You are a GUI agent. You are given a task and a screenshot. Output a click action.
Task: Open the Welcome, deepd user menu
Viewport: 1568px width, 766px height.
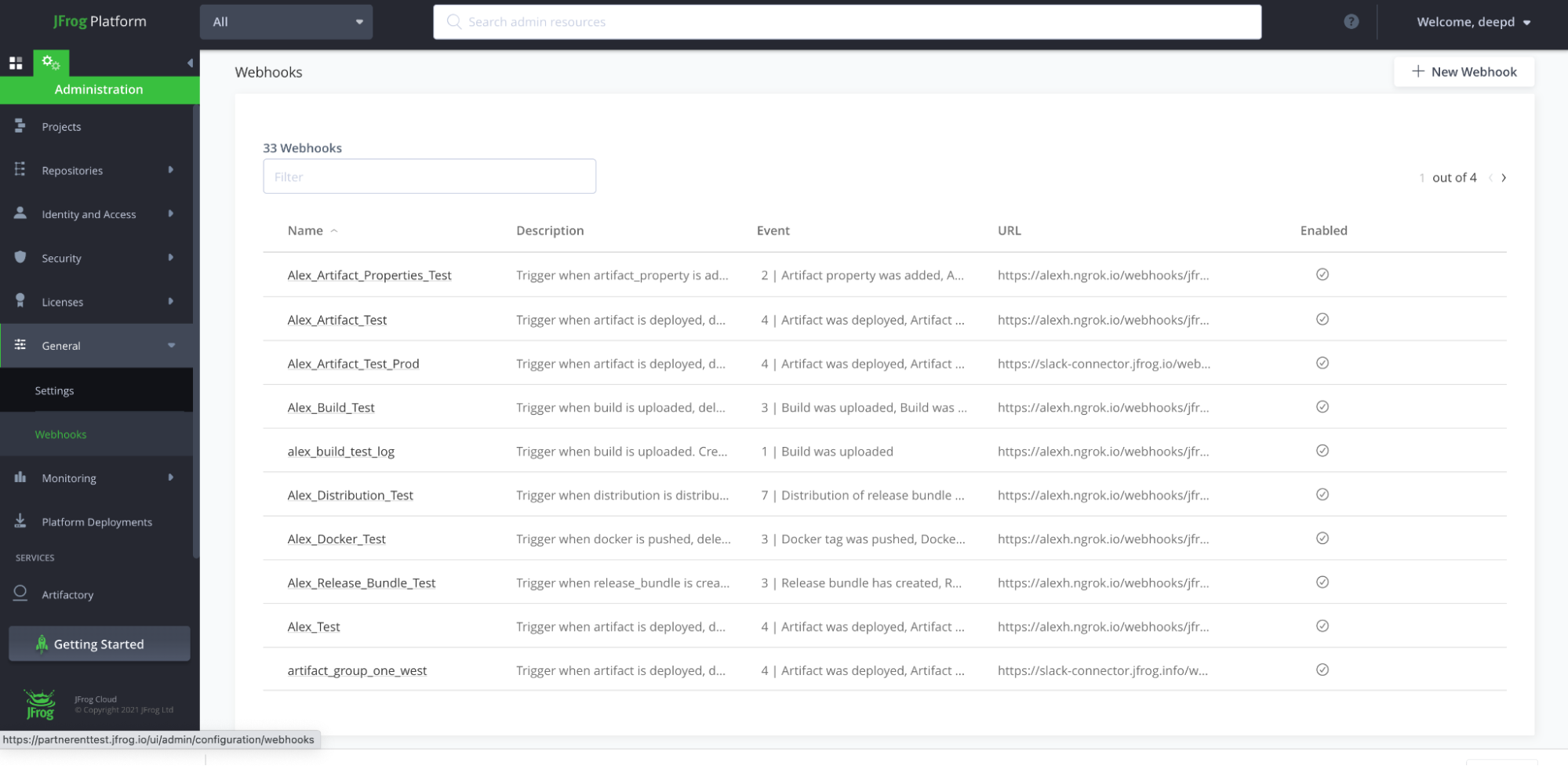(1473, 22)
